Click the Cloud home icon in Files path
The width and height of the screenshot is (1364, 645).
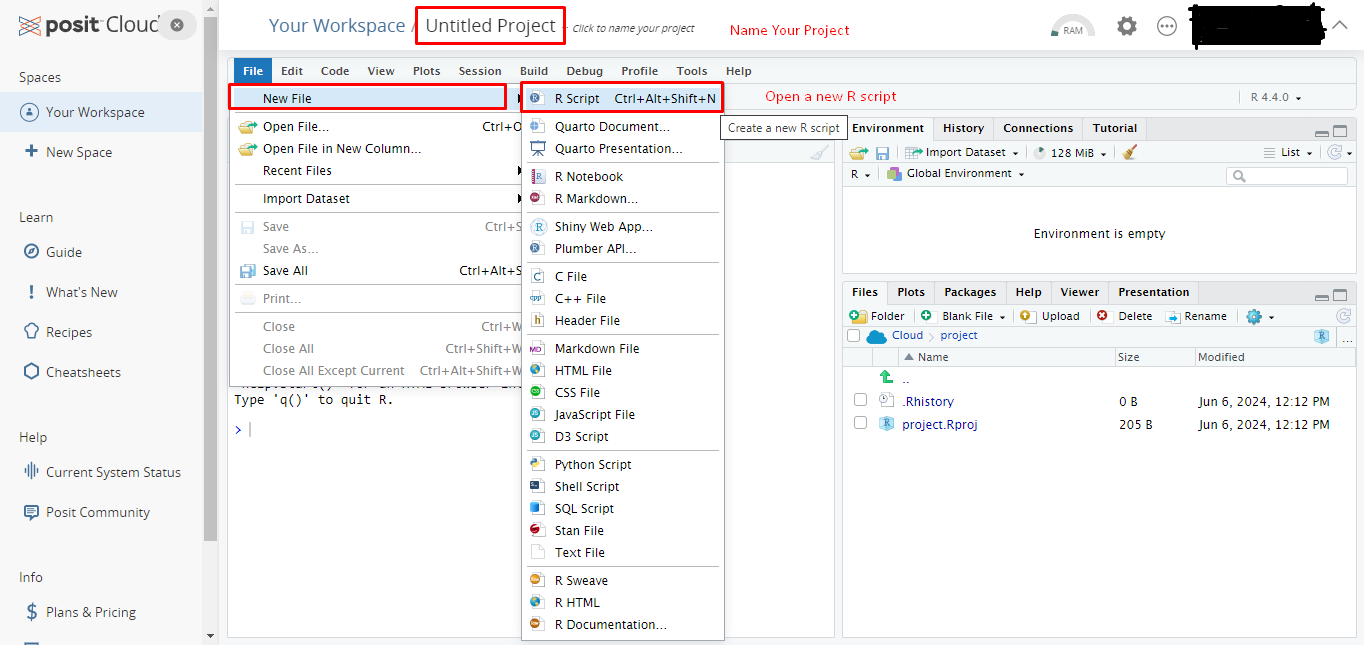click(877, 336)
